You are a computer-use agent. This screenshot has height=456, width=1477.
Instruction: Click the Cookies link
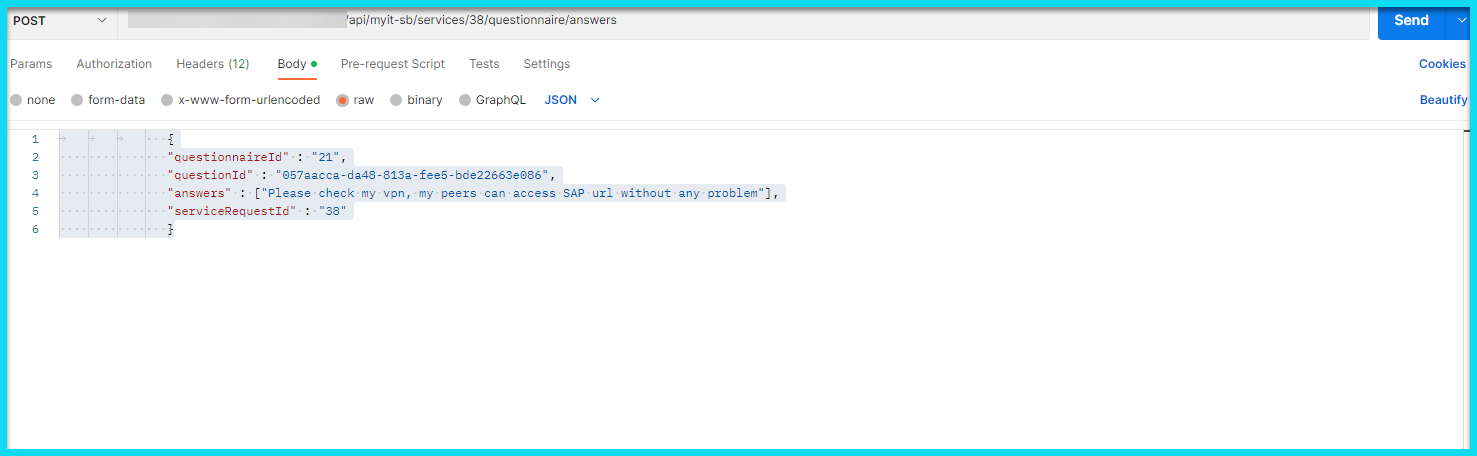(1441, 64)
